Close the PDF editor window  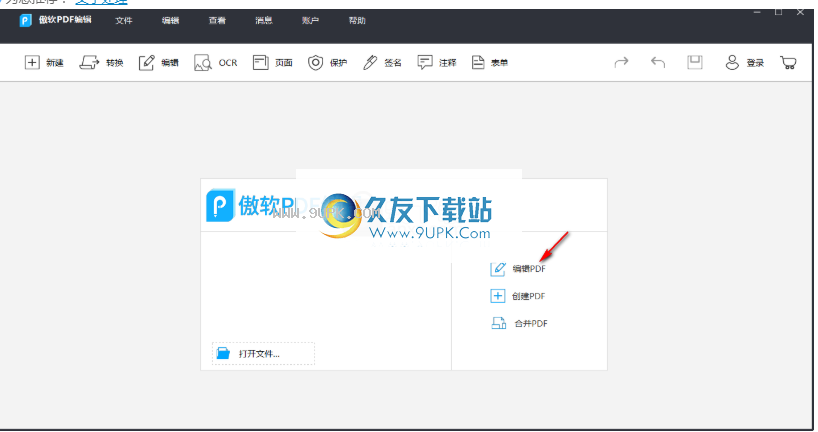coord(800,12)
